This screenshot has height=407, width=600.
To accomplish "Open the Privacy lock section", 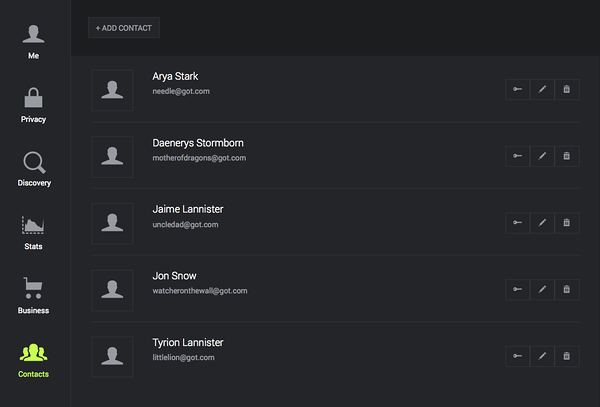I will 33,105.
